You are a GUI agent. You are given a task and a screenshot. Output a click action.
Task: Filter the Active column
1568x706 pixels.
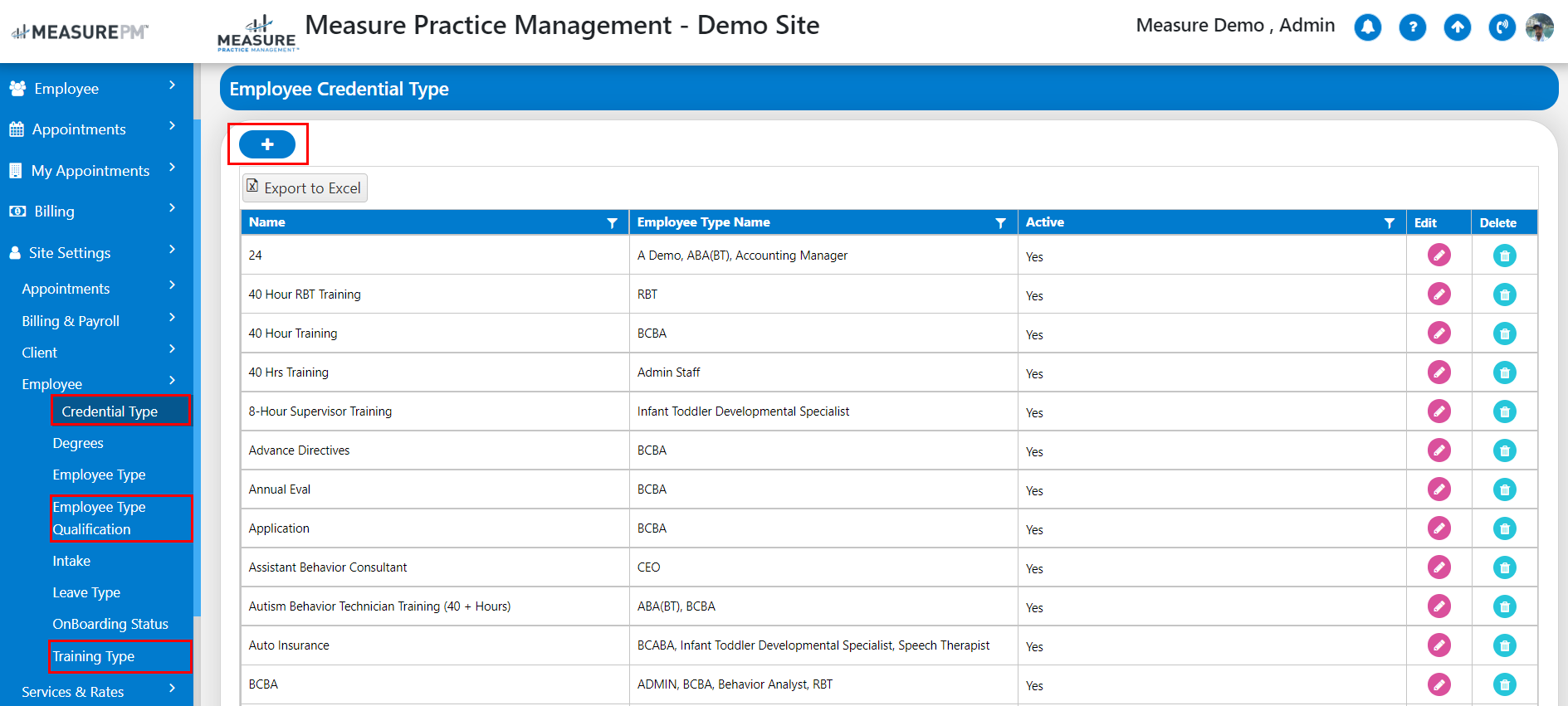pyautogui.click(x=1389, y=223)
